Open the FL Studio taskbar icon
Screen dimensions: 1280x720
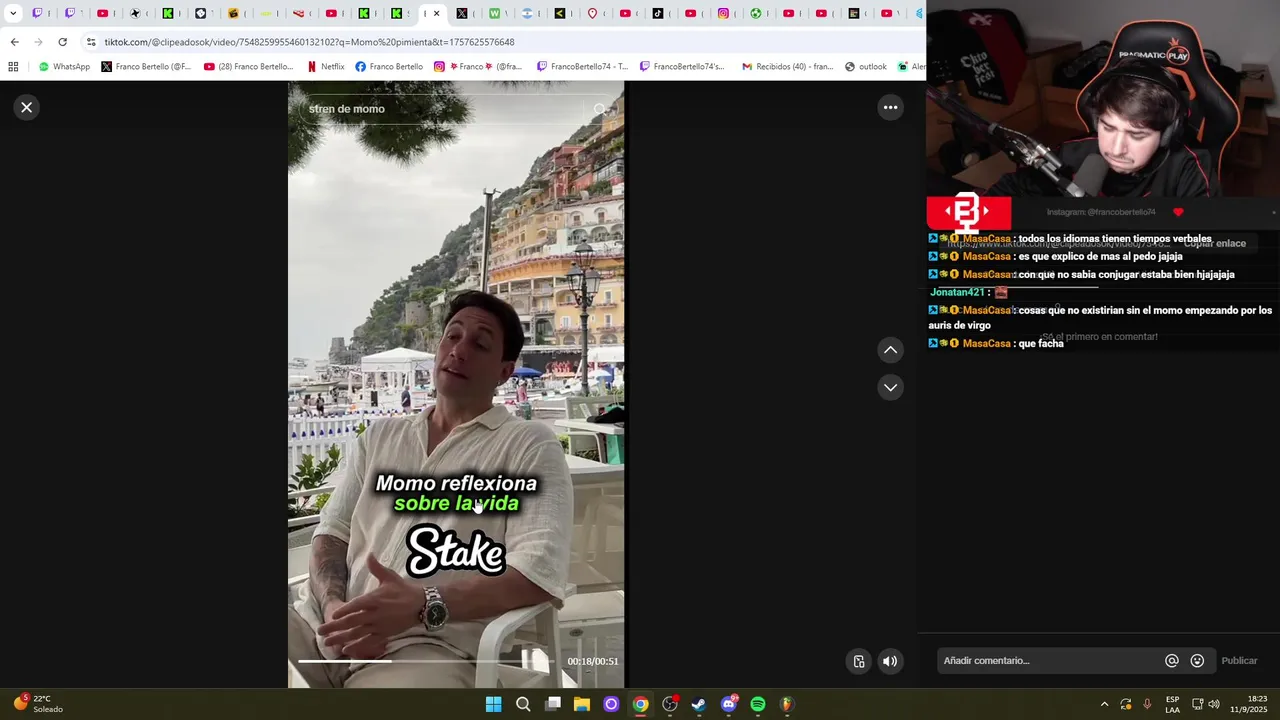click(787, 704)
